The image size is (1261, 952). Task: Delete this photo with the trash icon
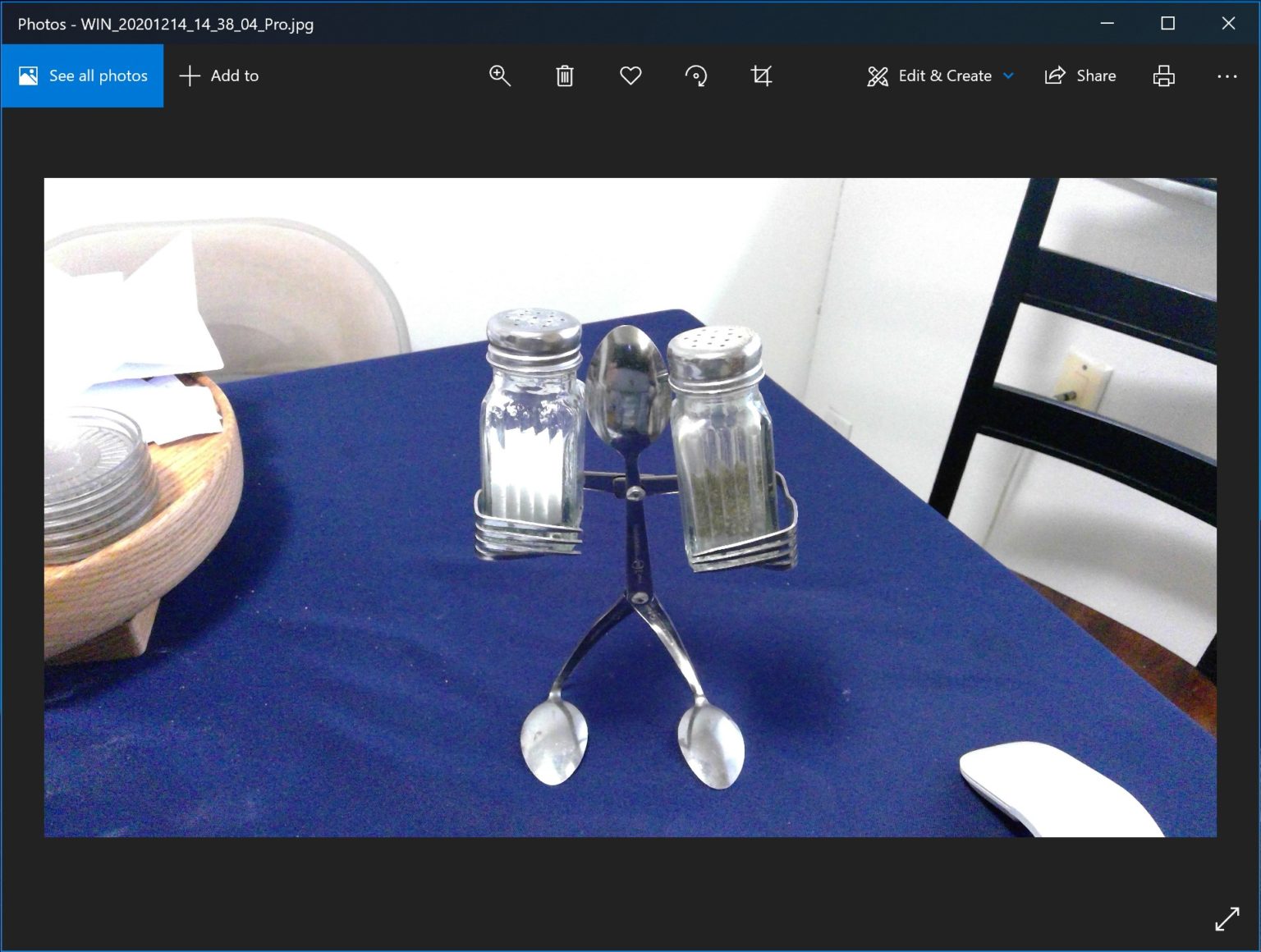click(x=565, y=76)
